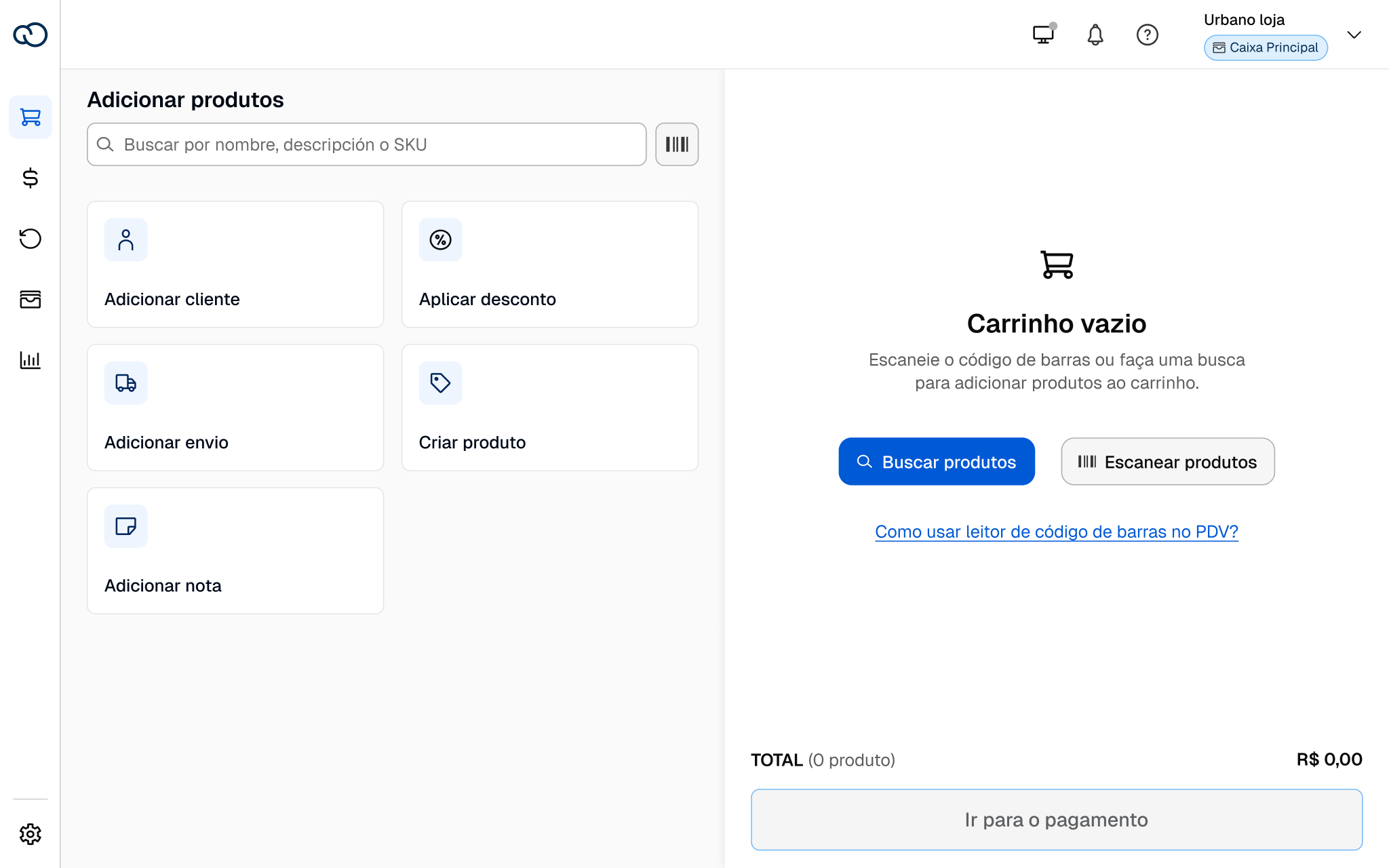
Task: Expand the Urbano loja account dropdown chevron
Action: click(1354, 35)
